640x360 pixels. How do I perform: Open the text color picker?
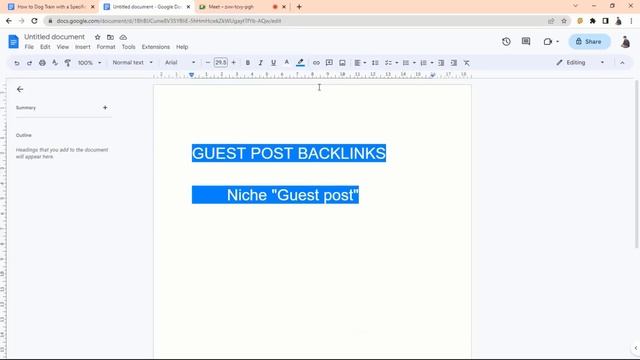(x=287, y=63)
